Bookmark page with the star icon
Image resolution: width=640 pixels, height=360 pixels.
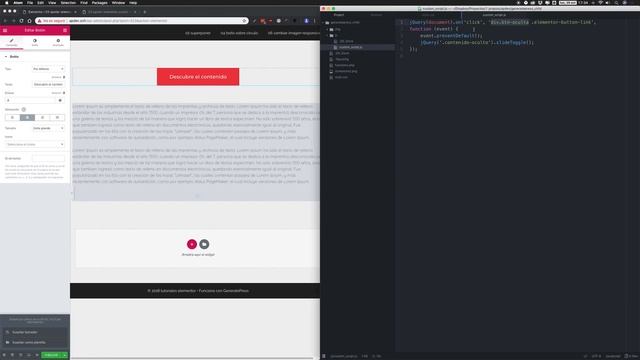[x=244, y=20]
